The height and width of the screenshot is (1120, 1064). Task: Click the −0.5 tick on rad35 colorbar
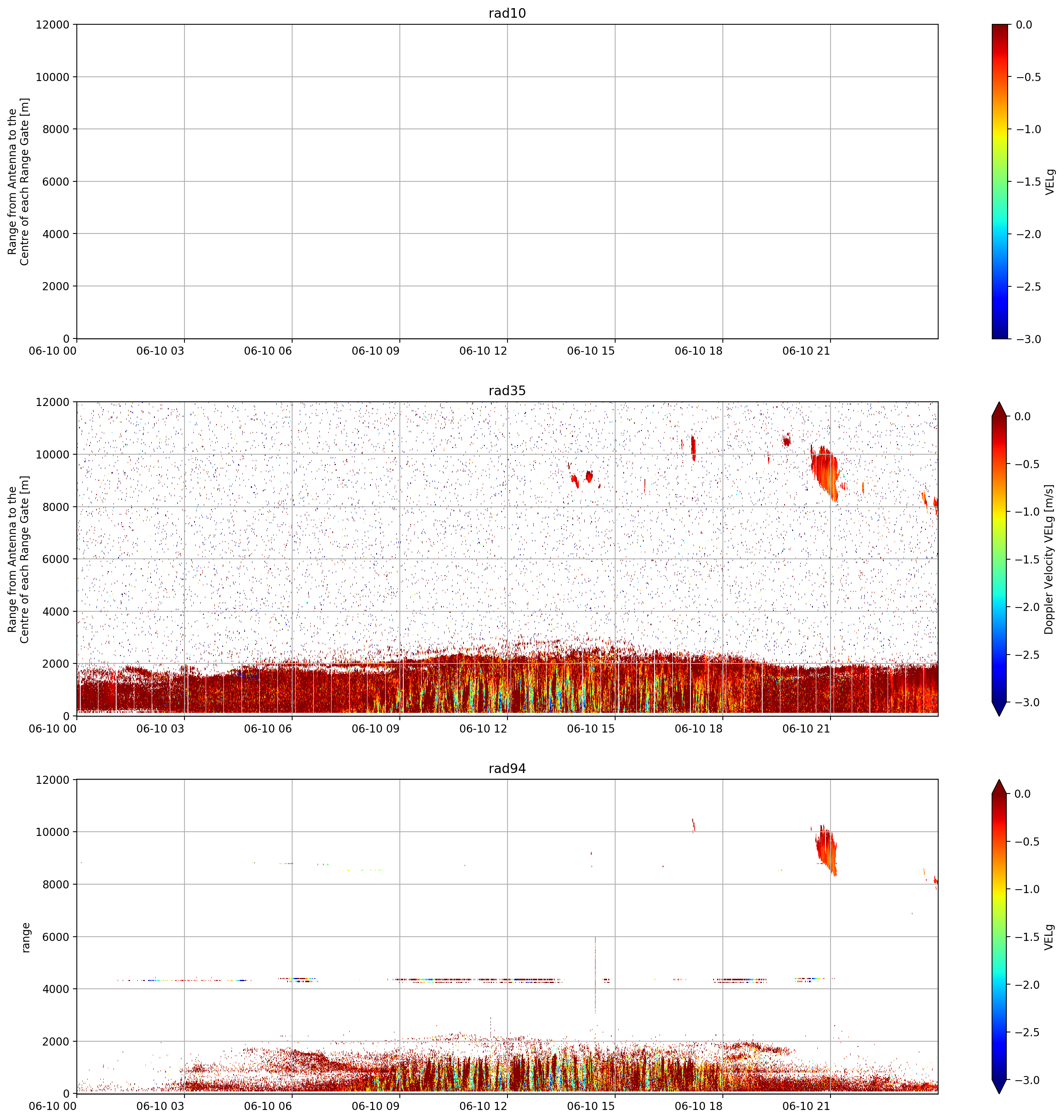pyautogui.click(x=1028, y=464)
